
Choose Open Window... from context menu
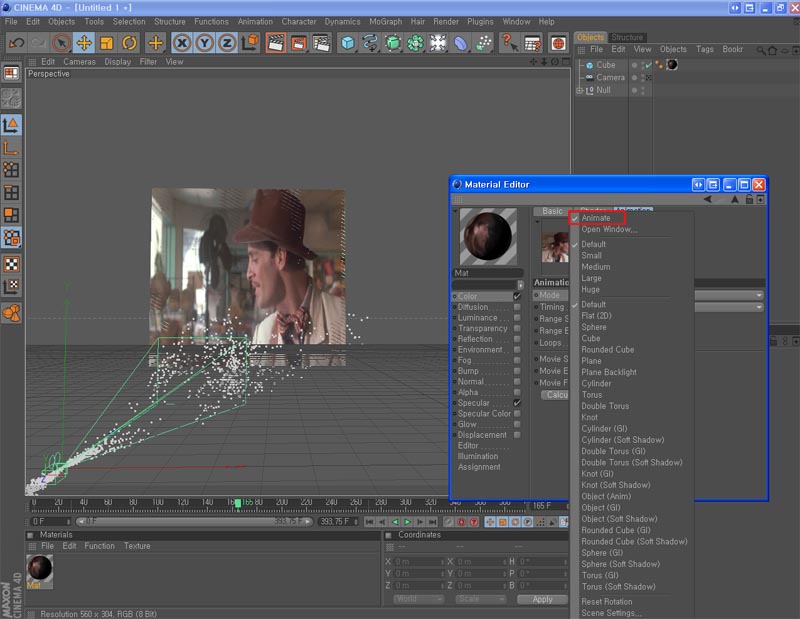[609, 230]
